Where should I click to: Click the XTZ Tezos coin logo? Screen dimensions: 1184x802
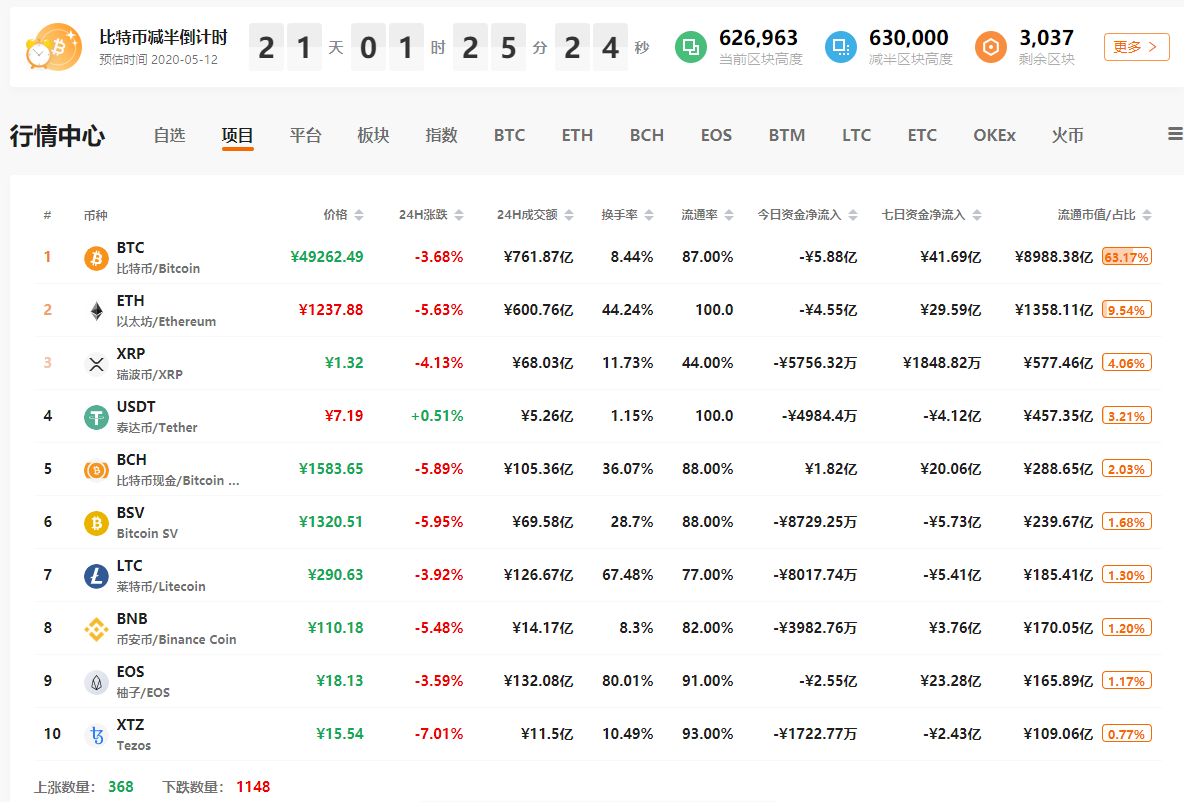[96, 735]
